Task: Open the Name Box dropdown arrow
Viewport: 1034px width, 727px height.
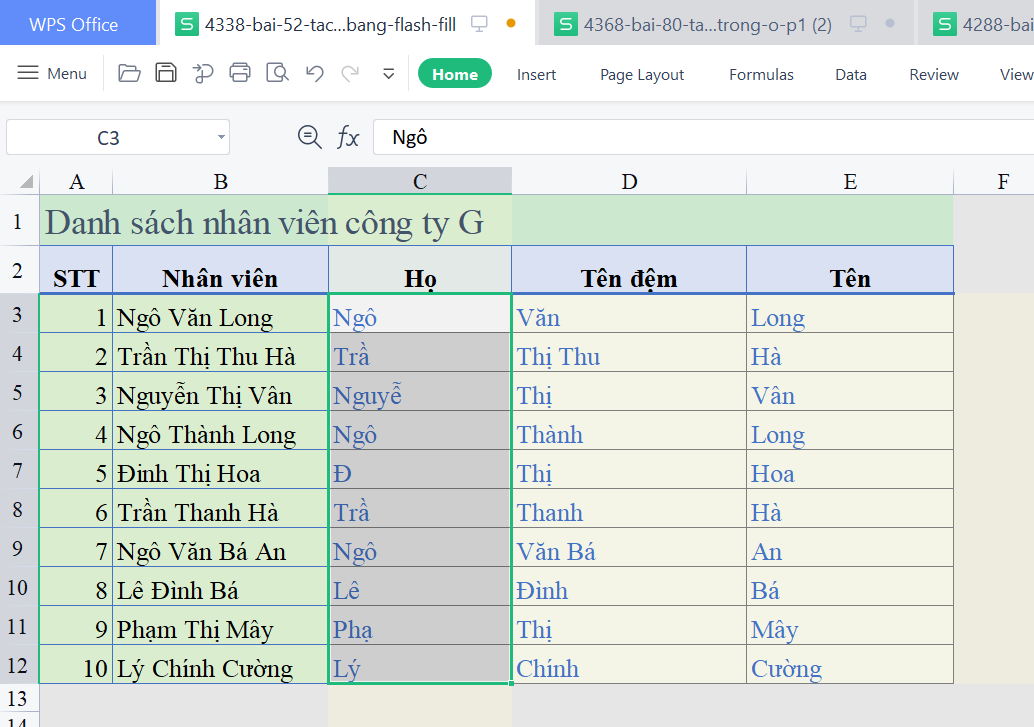Action: [x=221, y=137]
